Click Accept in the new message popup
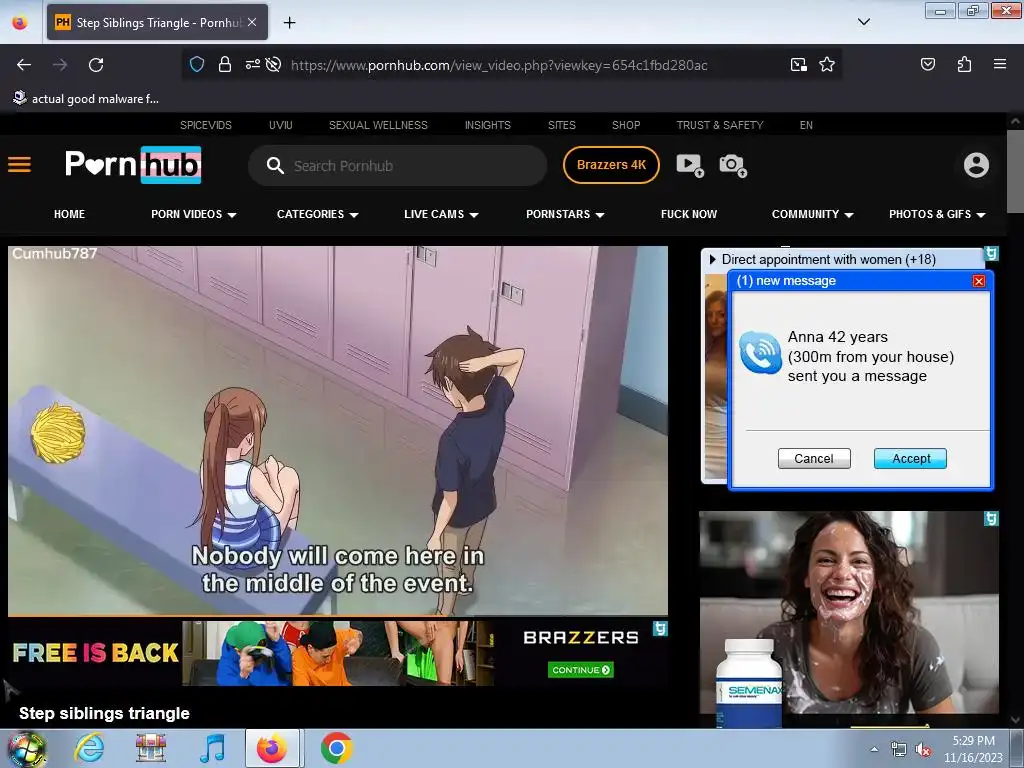 point(910,458)
